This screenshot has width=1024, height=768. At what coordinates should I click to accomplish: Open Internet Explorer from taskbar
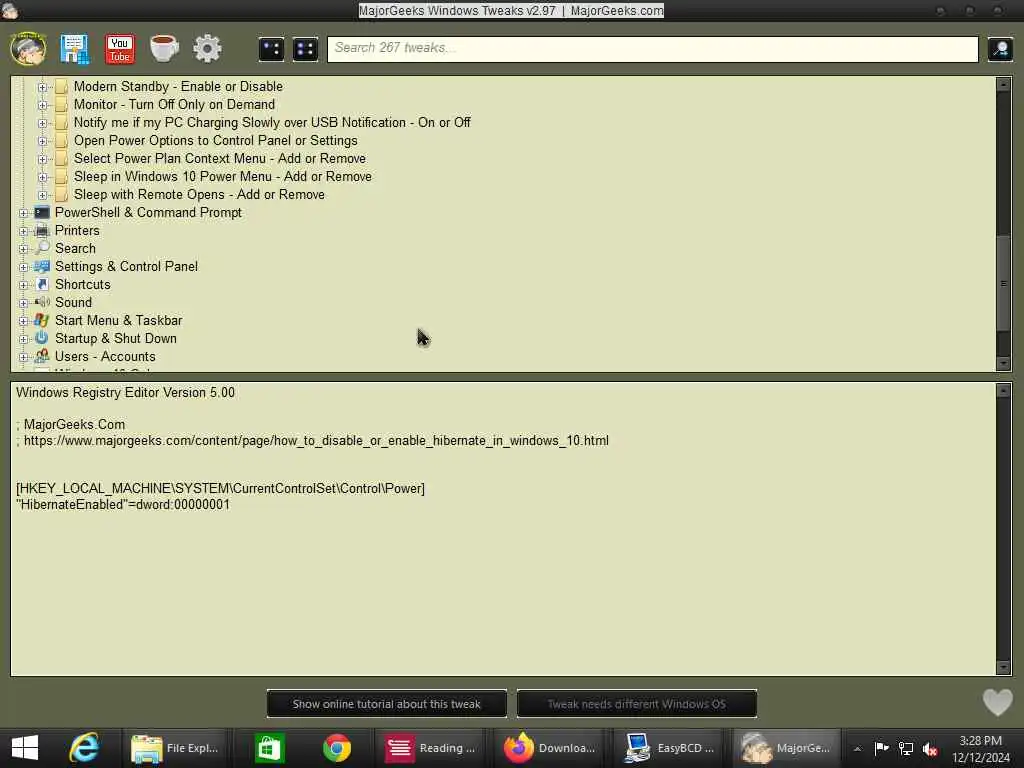(85, 748)
